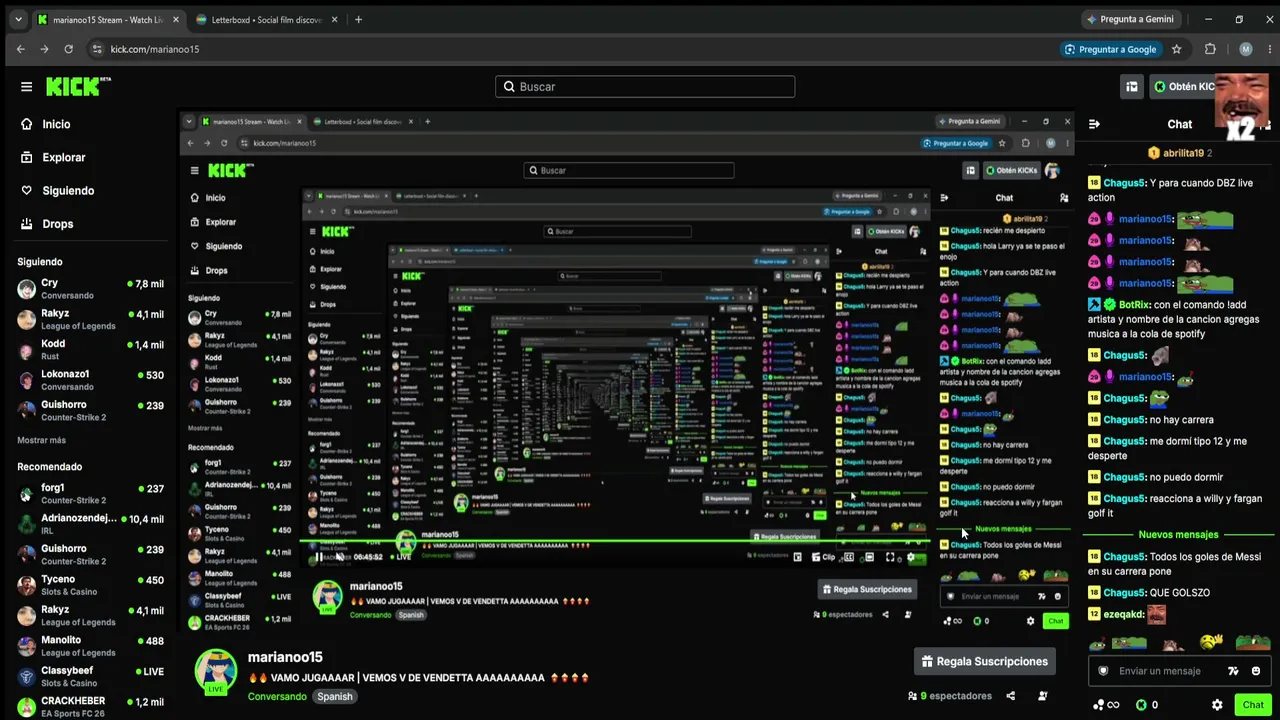Viewport: 1280px width, 720px height.
Task: Open the tab search dropdown in Chrome
Action: point(16,19)
